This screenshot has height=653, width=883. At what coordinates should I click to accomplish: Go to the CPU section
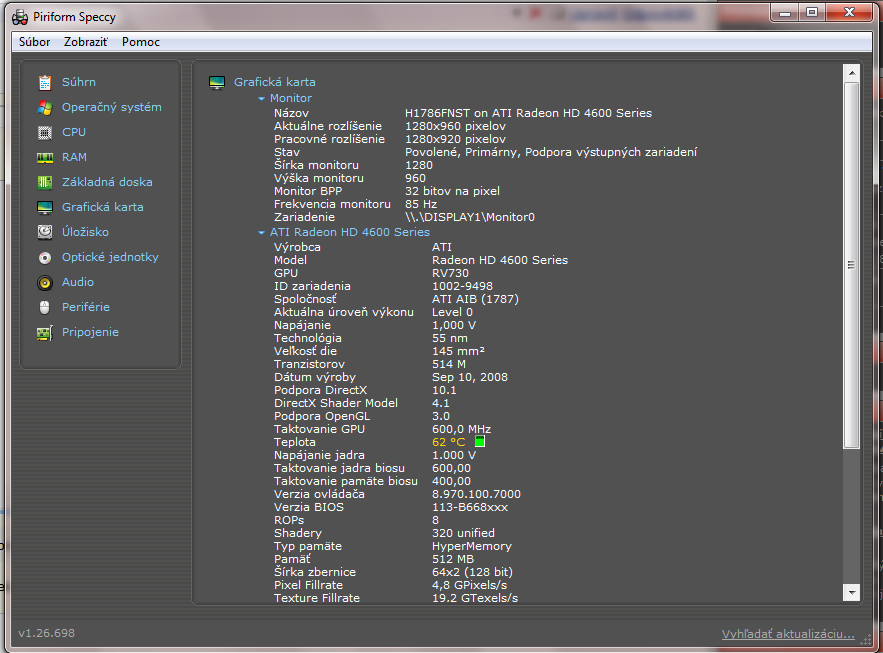74,132
